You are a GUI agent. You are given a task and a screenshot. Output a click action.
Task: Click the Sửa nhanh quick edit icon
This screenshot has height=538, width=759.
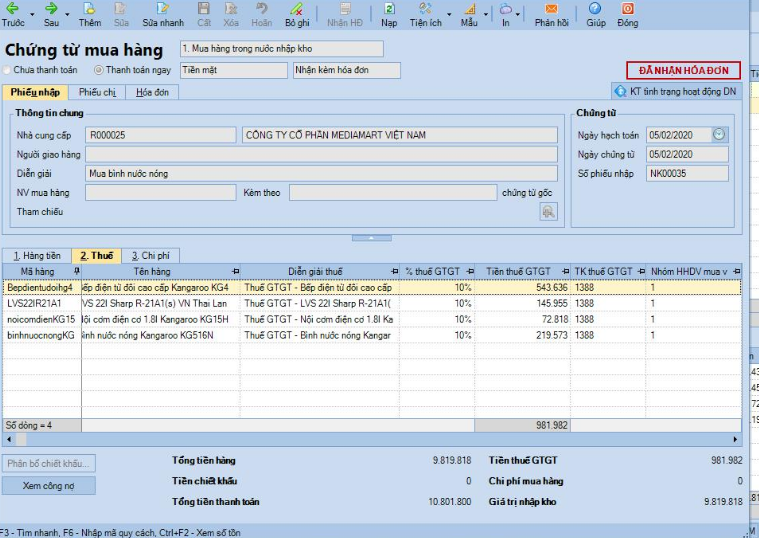click(x=163, y=8)
